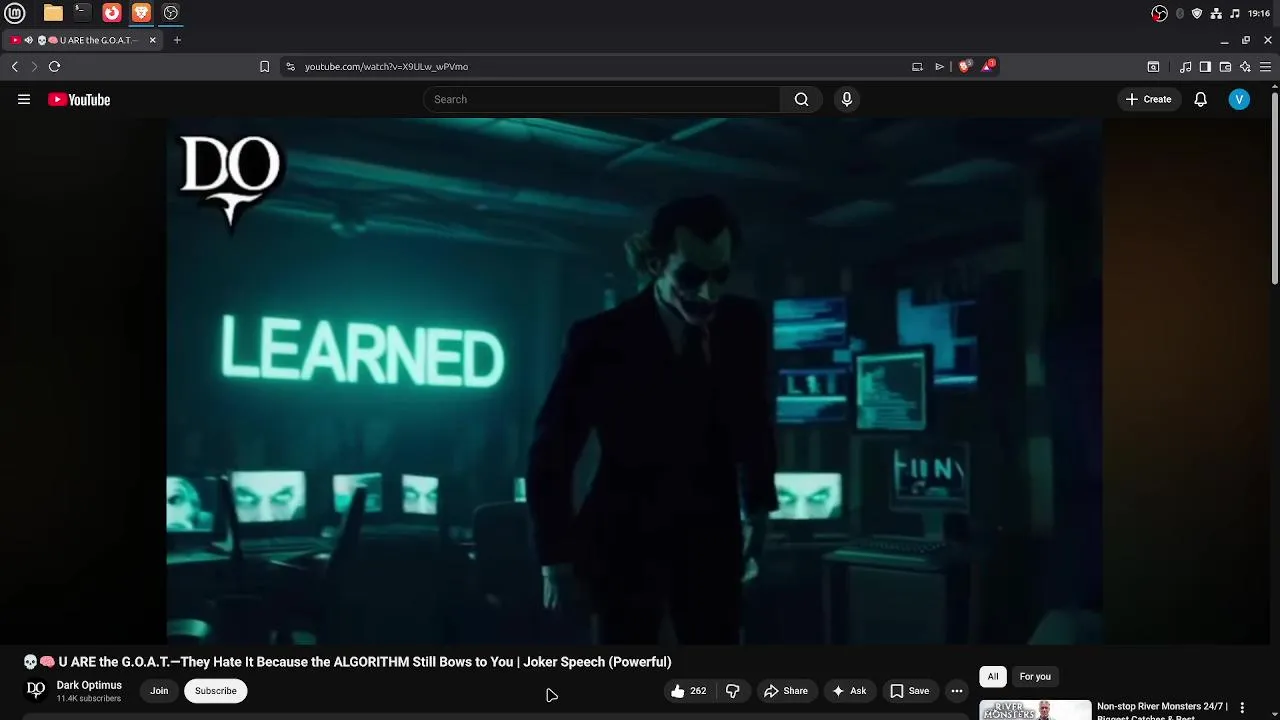This screenshot has height=720, width=1280.
Task: Click the Brave send arrow icon
Action: coord(939,67)
